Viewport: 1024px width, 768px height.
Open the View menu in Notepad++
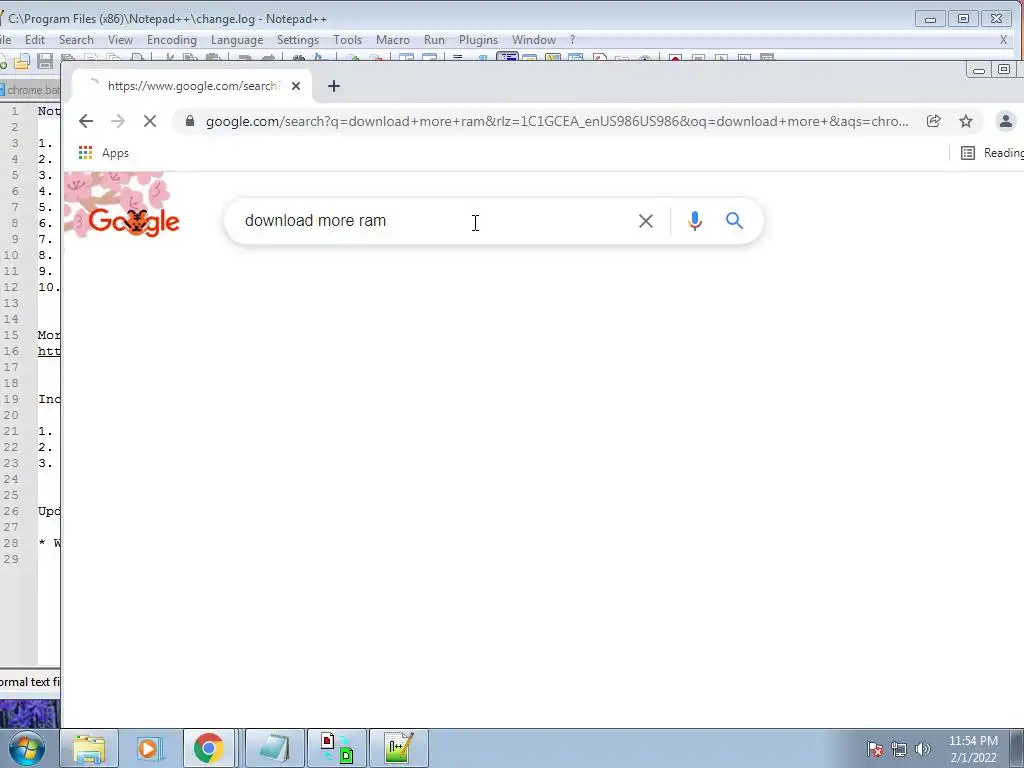(x=120, y=40)
